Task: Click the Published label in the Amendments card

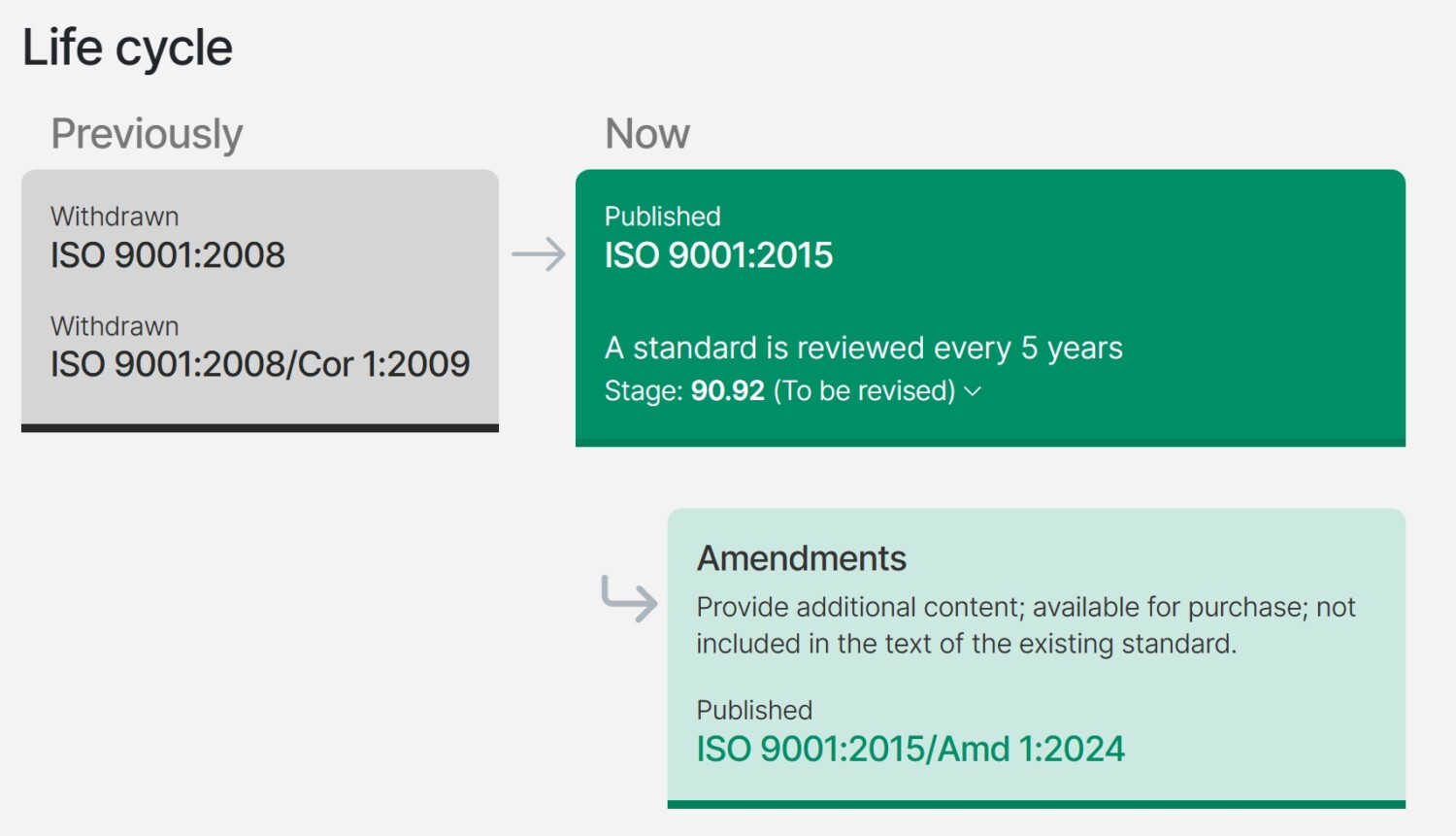Action: pos(754,710)
